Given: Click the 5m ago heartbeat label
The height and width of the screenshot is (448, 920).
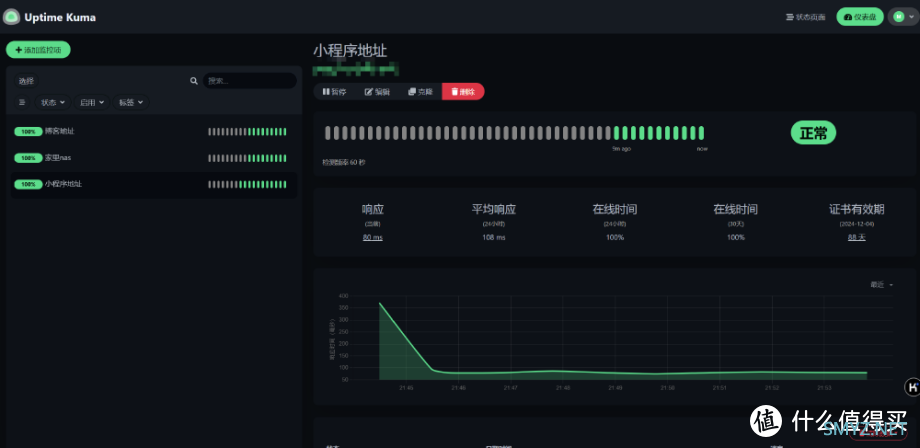Looking at the screenshot, I should (621, 149).
